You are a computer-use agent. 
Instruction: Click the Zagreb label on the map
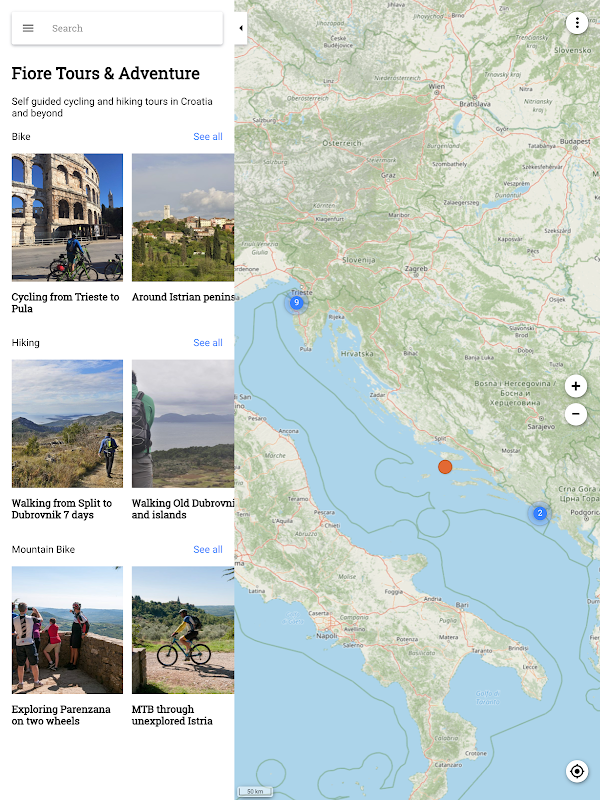point(416,268)
